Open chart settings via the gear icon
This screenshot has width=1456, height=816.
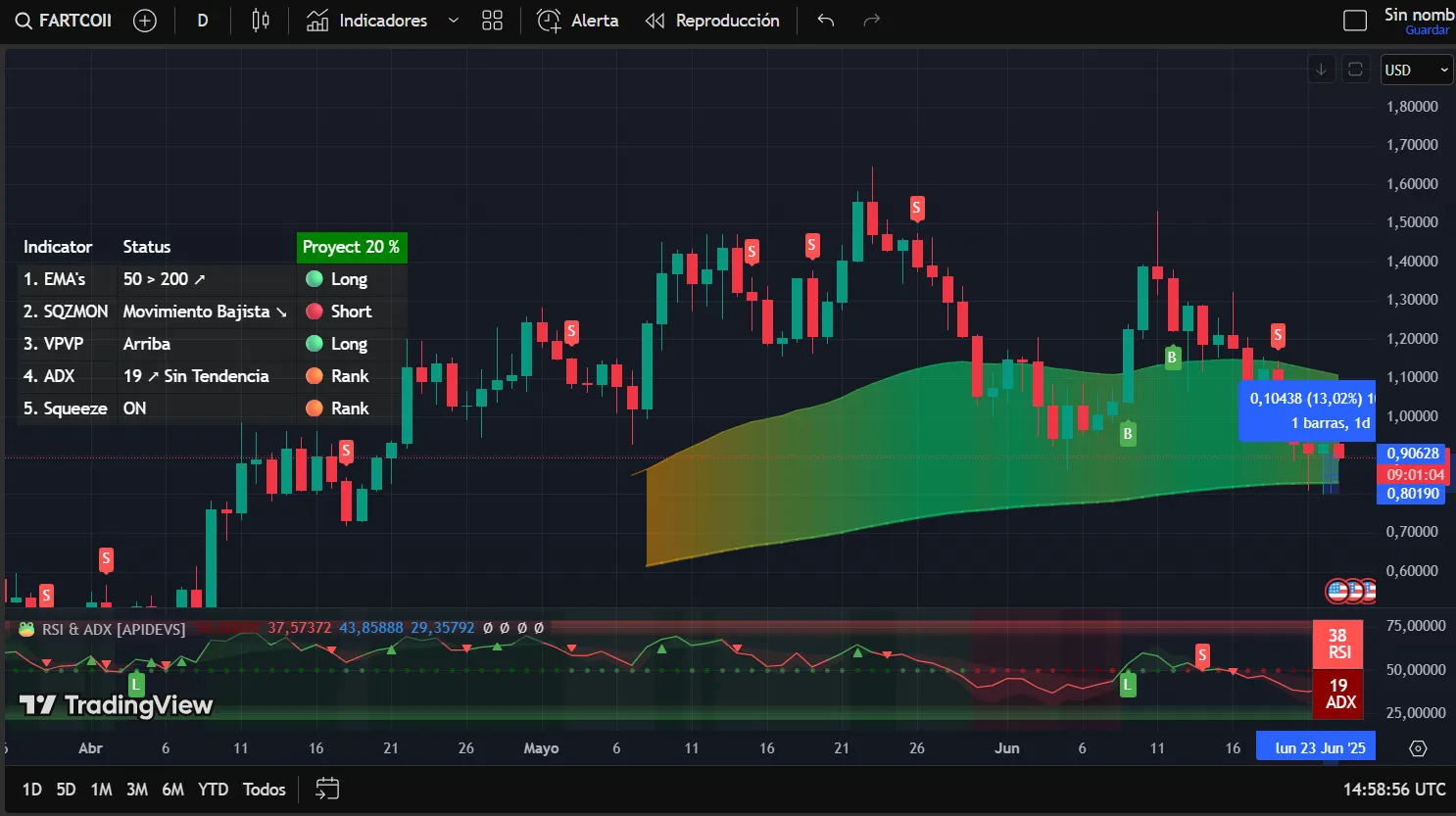[x=1417, y=747]
